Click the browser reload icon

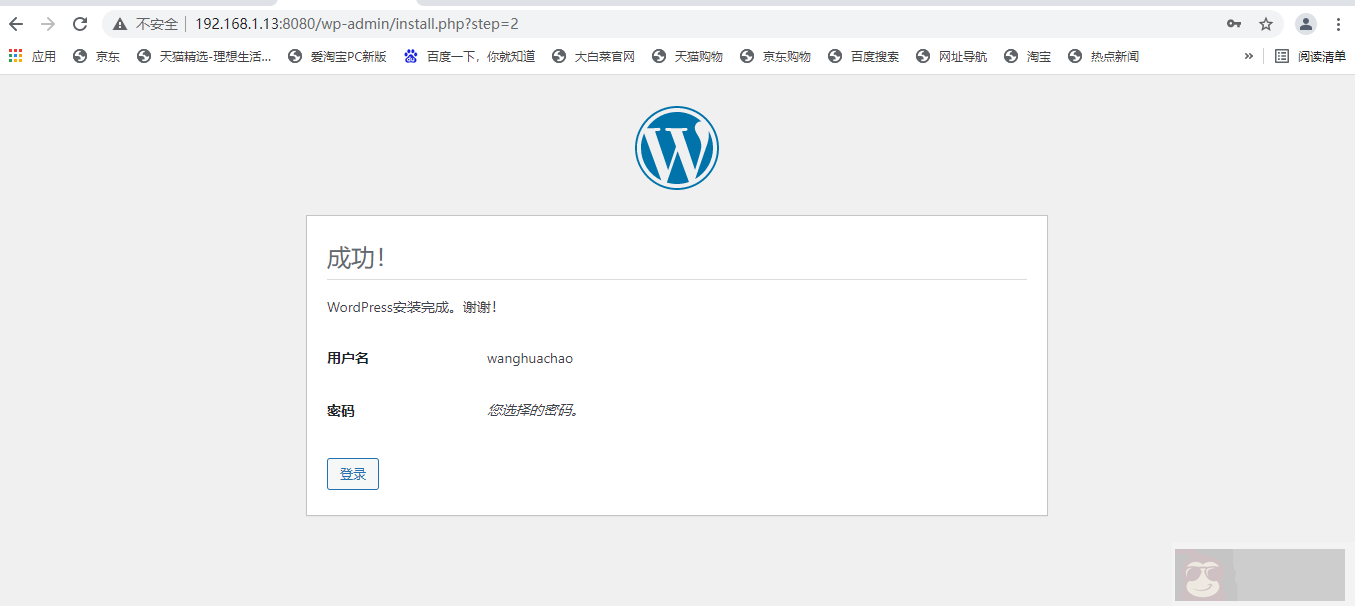coord(79,22)
